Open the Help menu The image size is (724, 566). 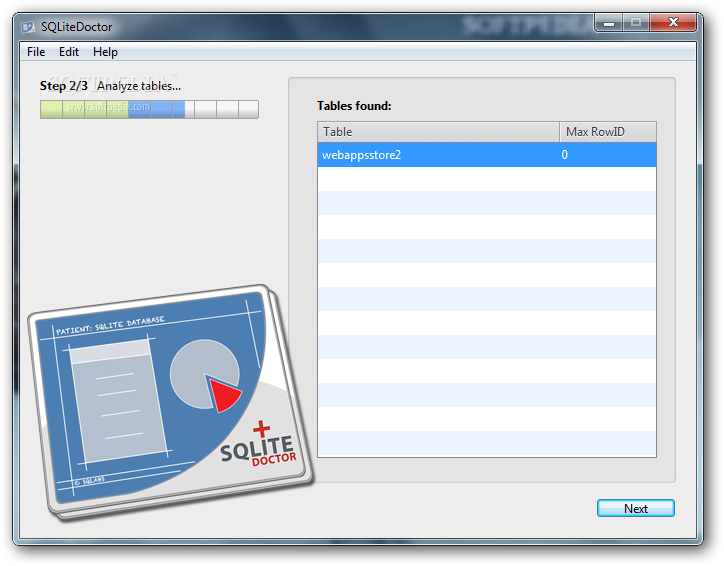[x=105, y=52]
